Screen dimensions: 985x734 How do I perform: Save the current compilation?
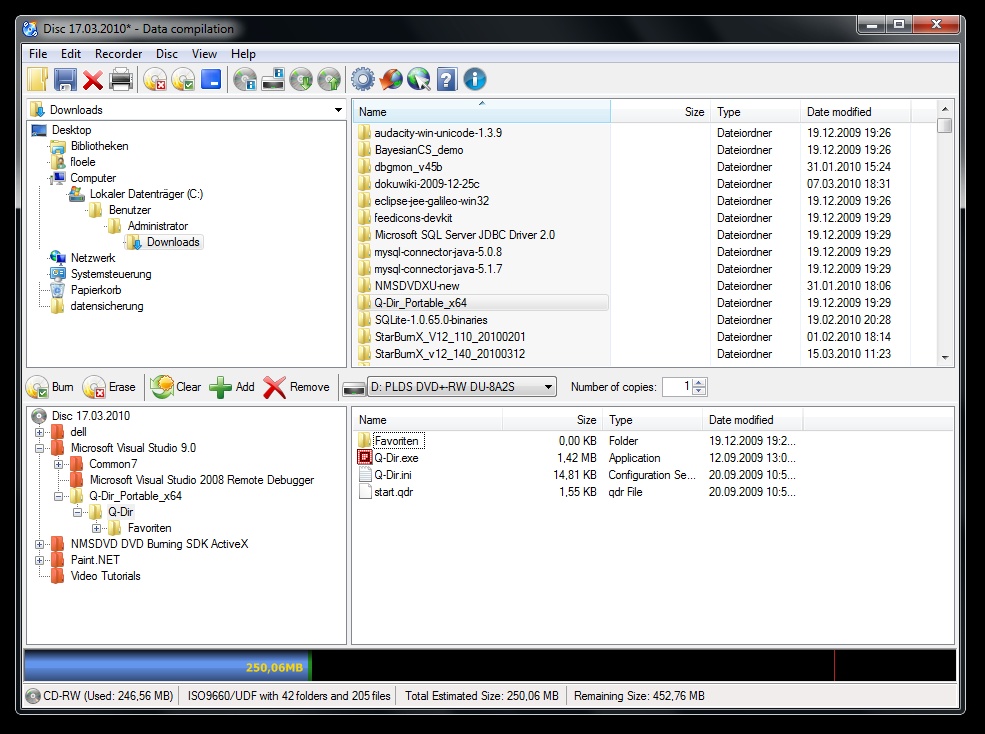(x=64, y=79)
